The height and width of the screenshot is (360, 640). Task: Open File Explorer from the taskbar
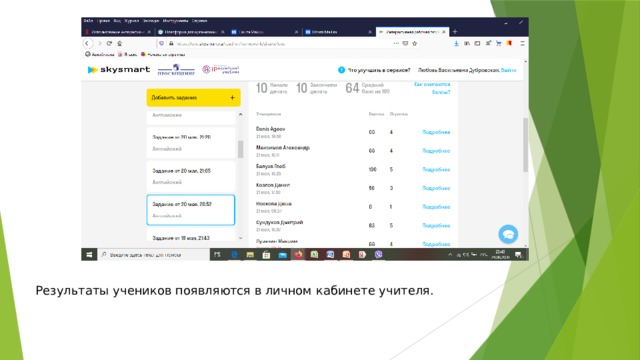point(250,255)
